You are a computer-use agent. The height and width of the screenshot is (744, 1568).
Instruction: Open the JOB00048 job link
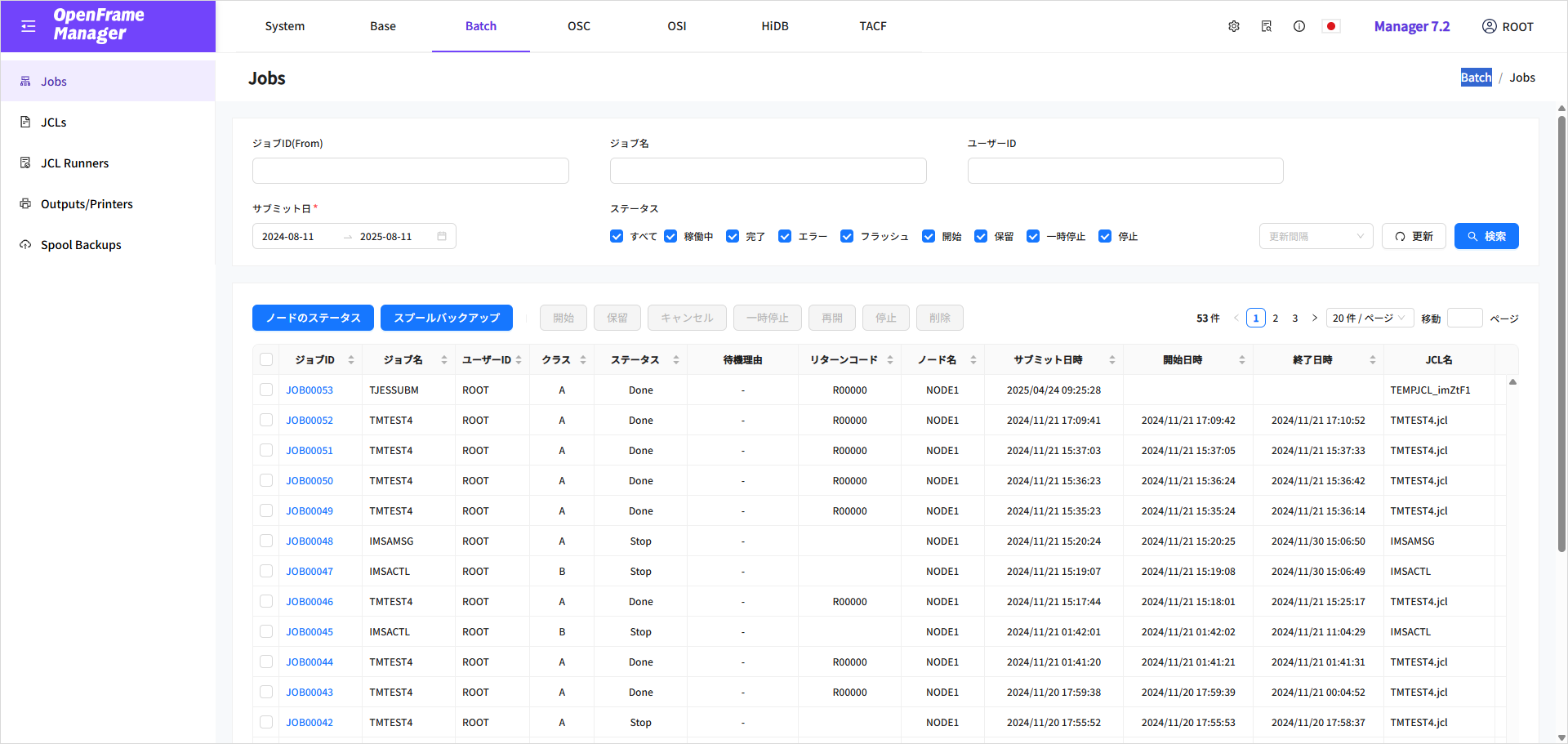click(x=310, y=541)
